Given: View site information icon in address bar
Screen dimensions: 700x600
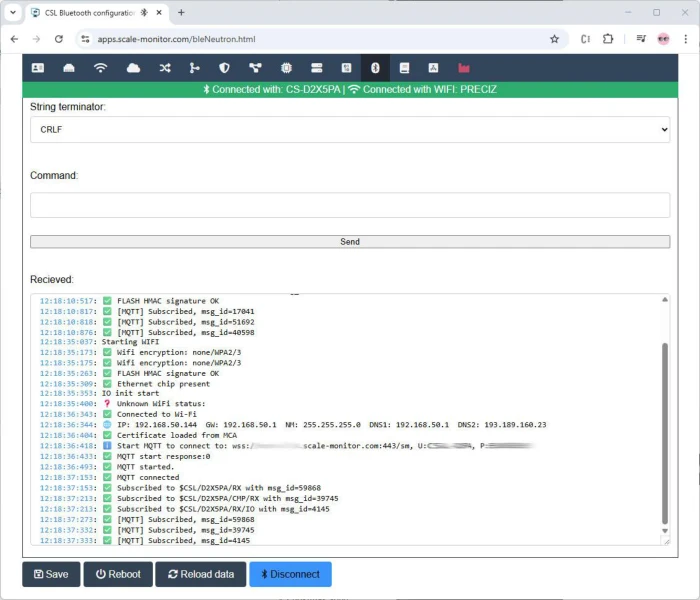Looking at the screenshot, I should [85, 39].
